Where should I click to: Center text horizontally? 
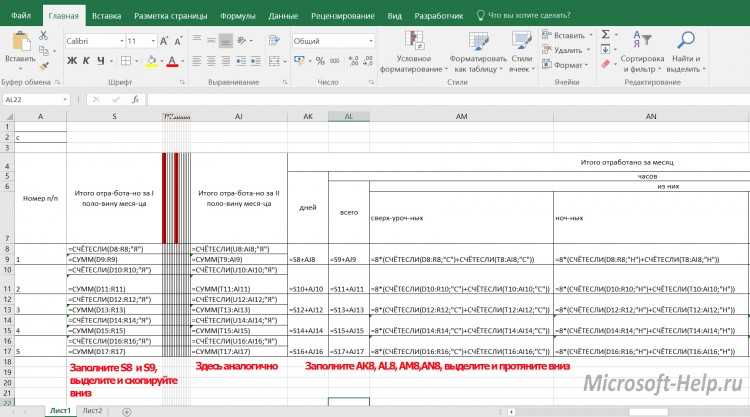tap(211, 61)
